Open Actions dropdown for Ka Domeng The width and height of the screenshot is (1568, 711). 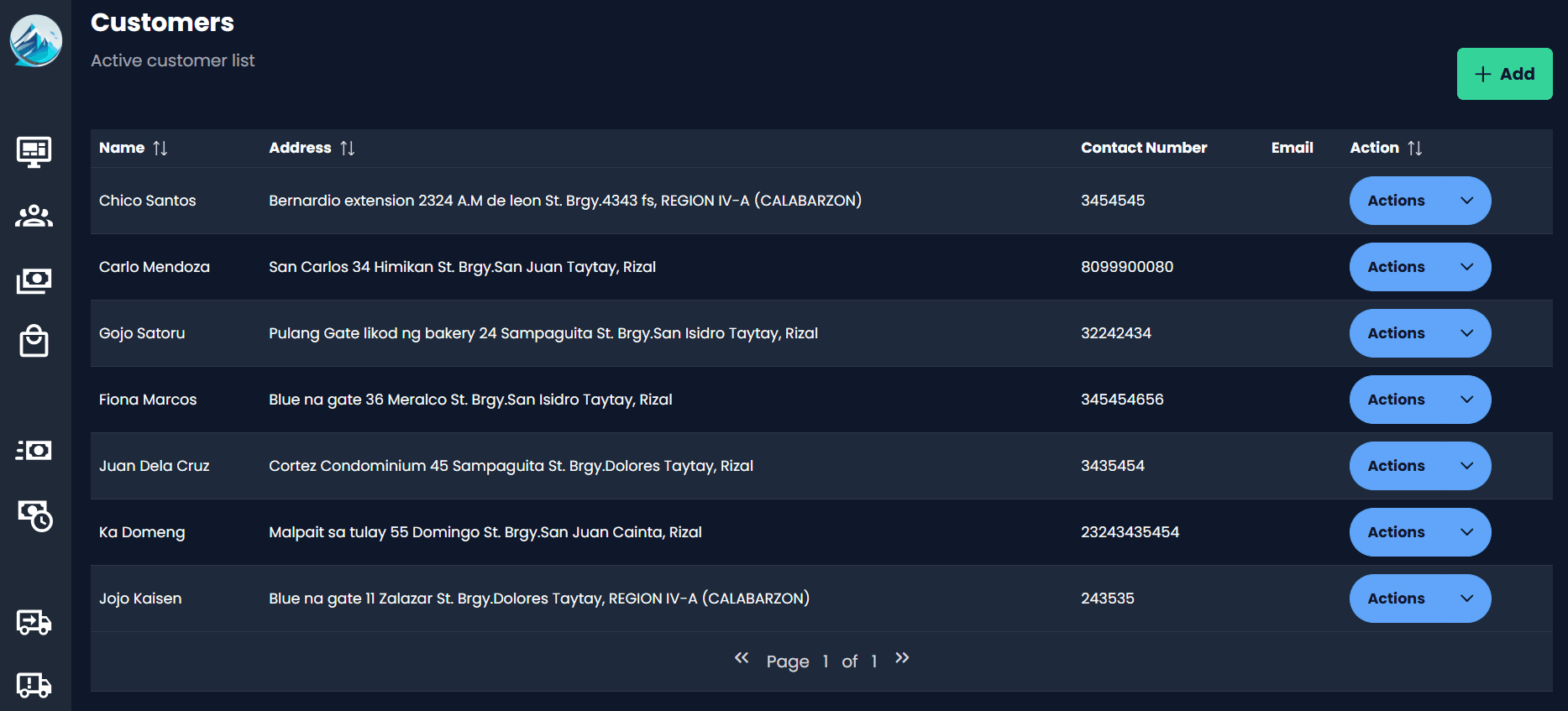click(x=1420, y=532)
